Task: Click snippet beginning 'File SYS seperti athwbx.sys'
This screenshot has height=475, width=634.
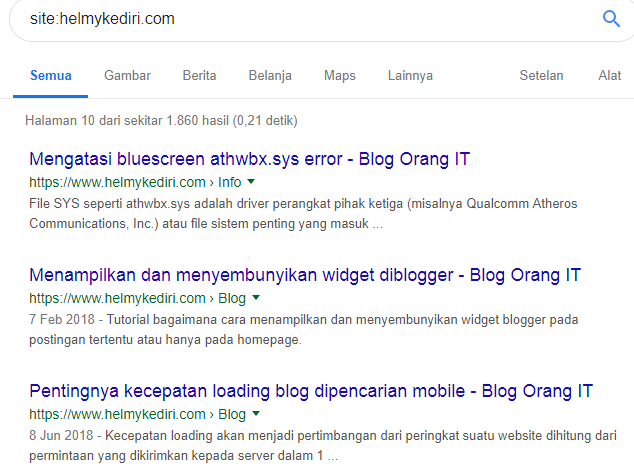Action: (x=303, y=213)
